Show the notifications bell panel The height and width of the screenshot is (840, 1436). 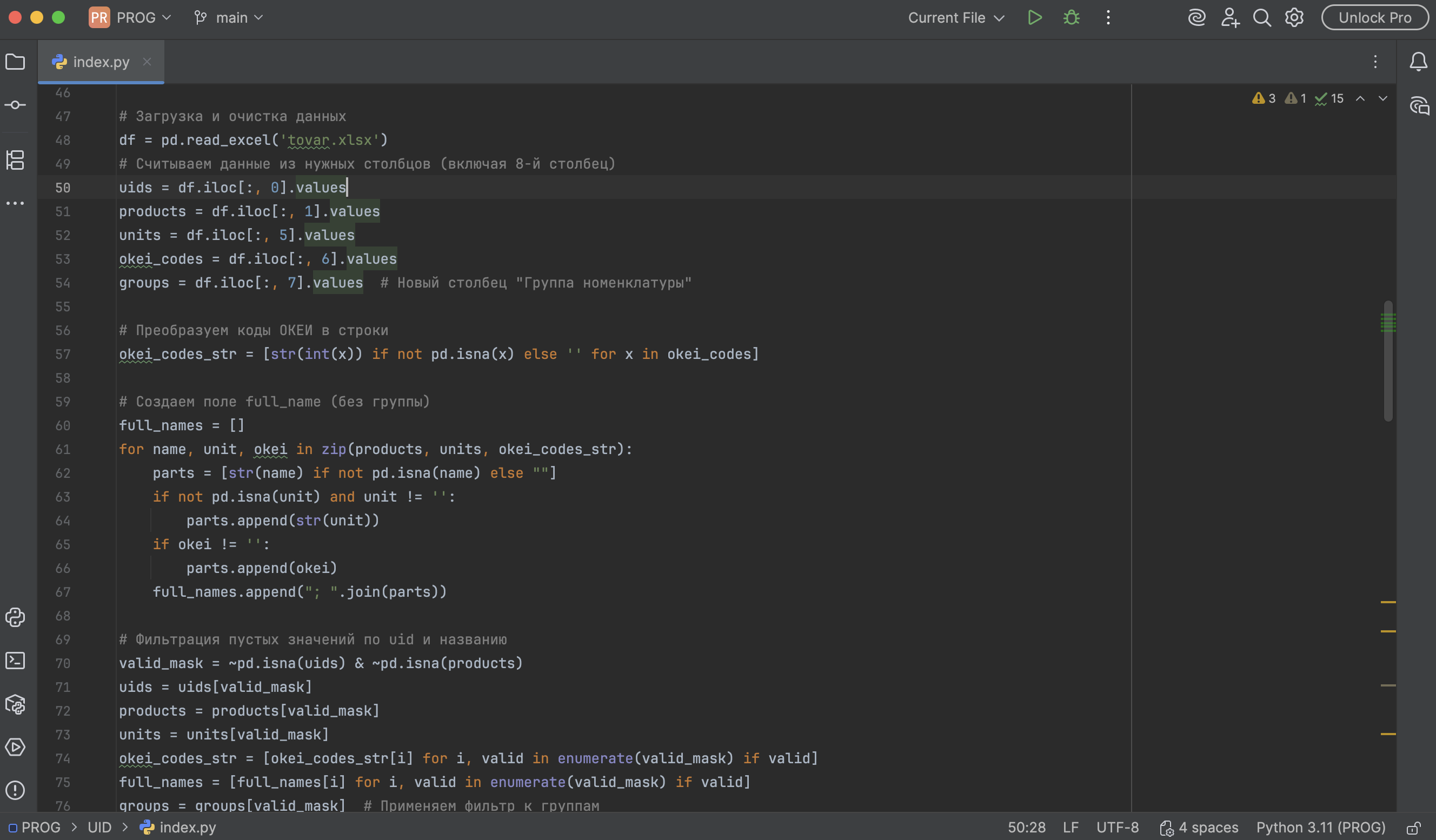click(1418, 62)
